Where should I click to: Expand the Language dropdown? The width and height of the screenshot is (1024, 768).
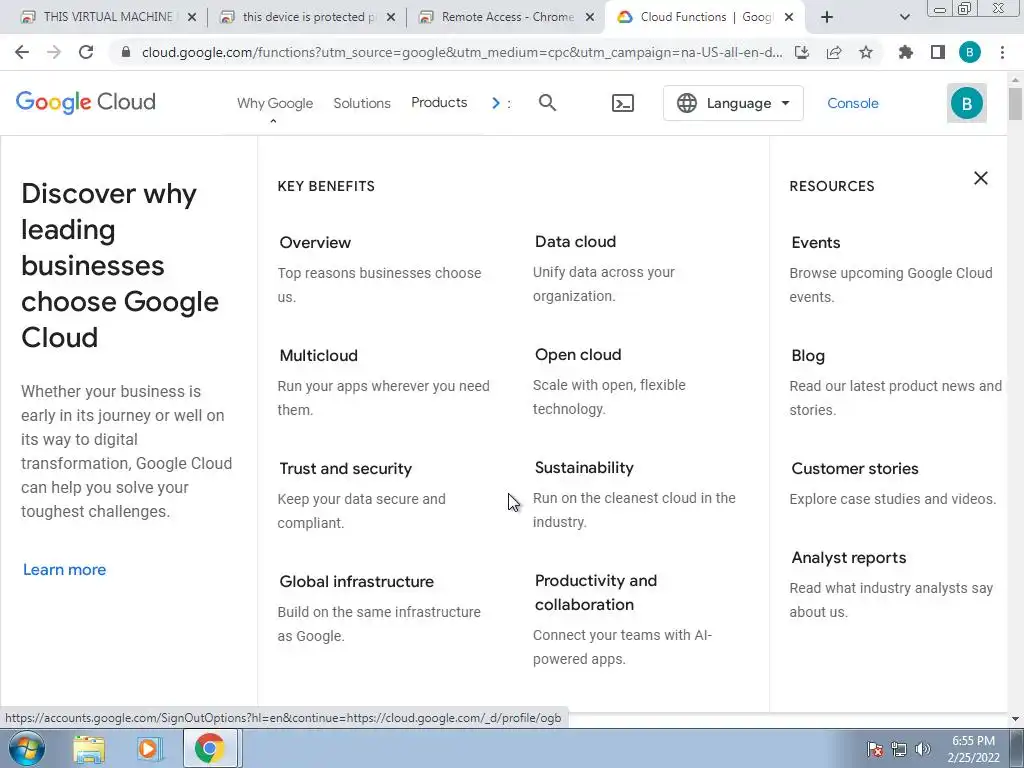pyautogui.click(x=733, y=103)
